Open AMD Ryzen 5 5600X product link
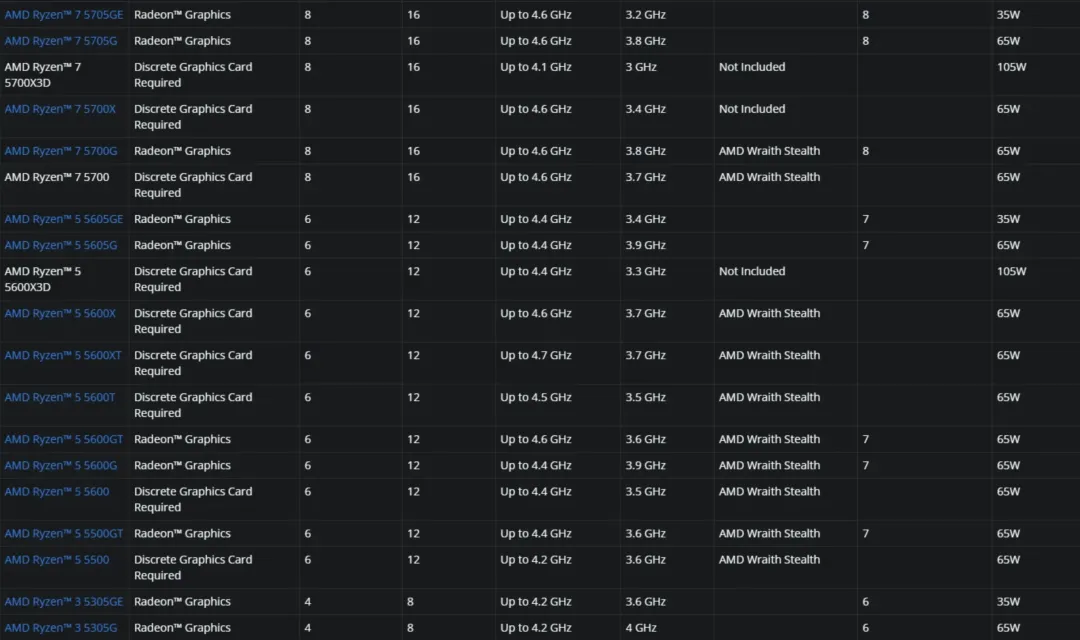 pos(60,313)
